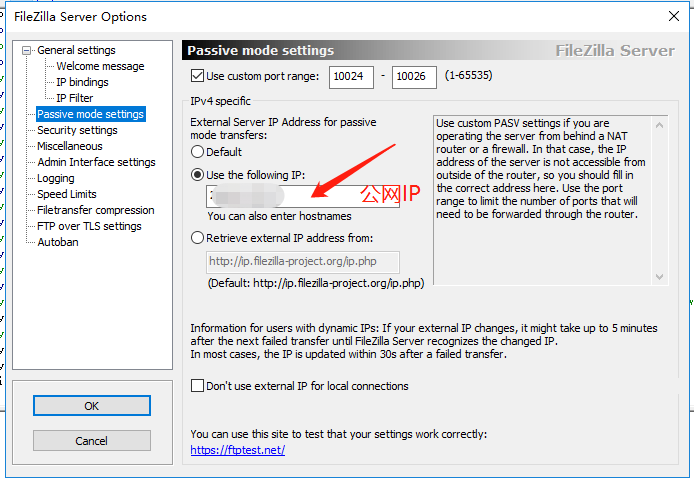Click the OK button
This screenshot has height=481, width=694.
tap(92, 406)
